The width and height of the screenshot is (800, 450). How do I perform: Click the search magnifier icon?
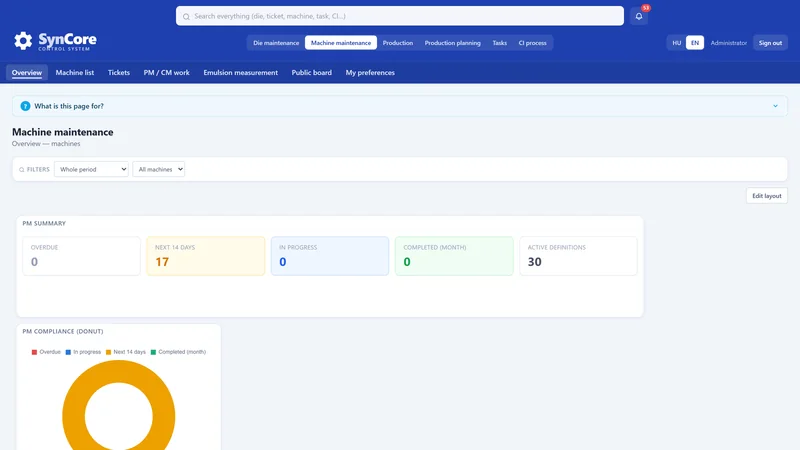click(x=186, y=17)
